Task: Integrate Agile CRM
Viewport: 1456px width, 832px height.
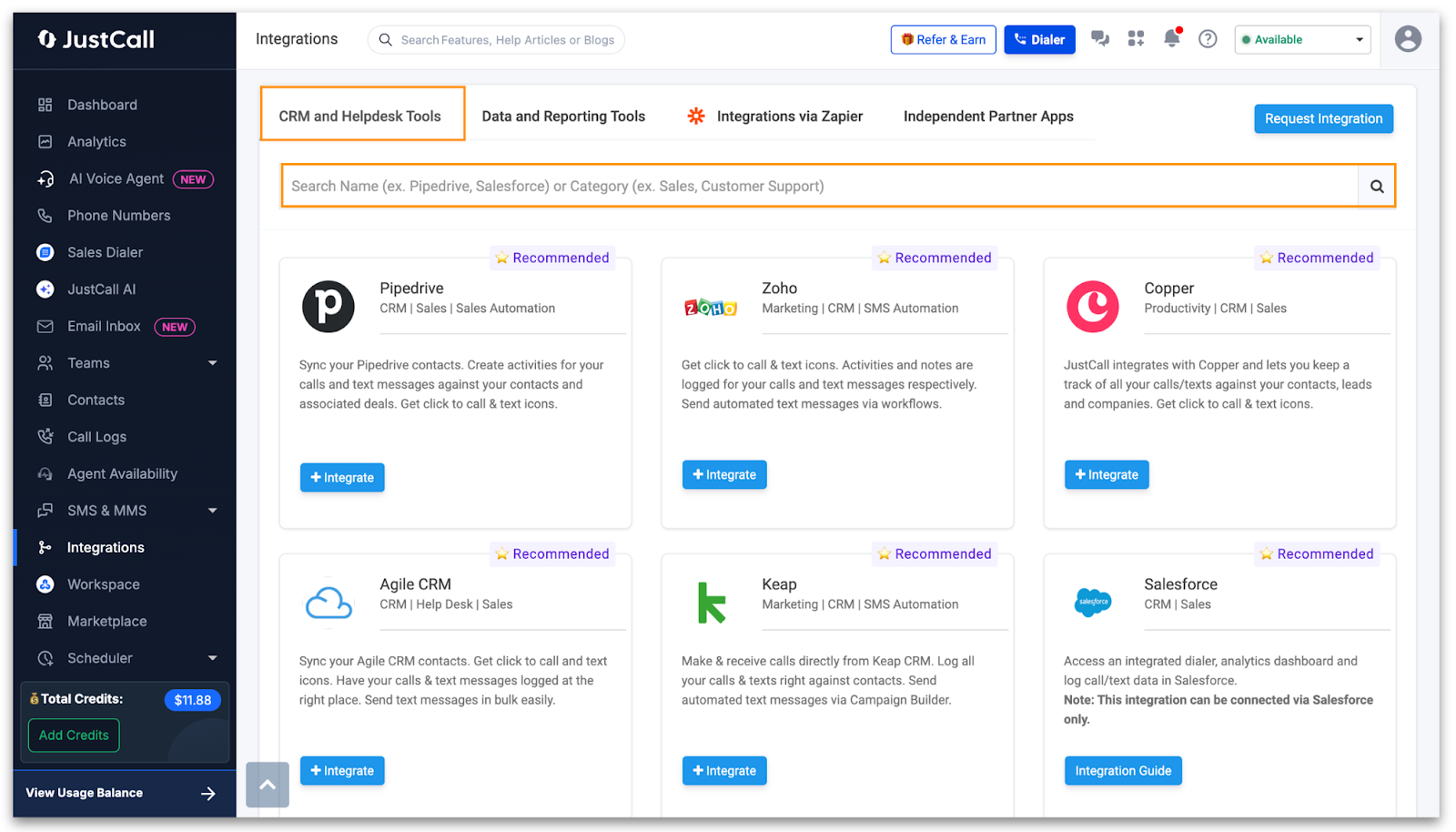Action: click(x=342, y=770)
